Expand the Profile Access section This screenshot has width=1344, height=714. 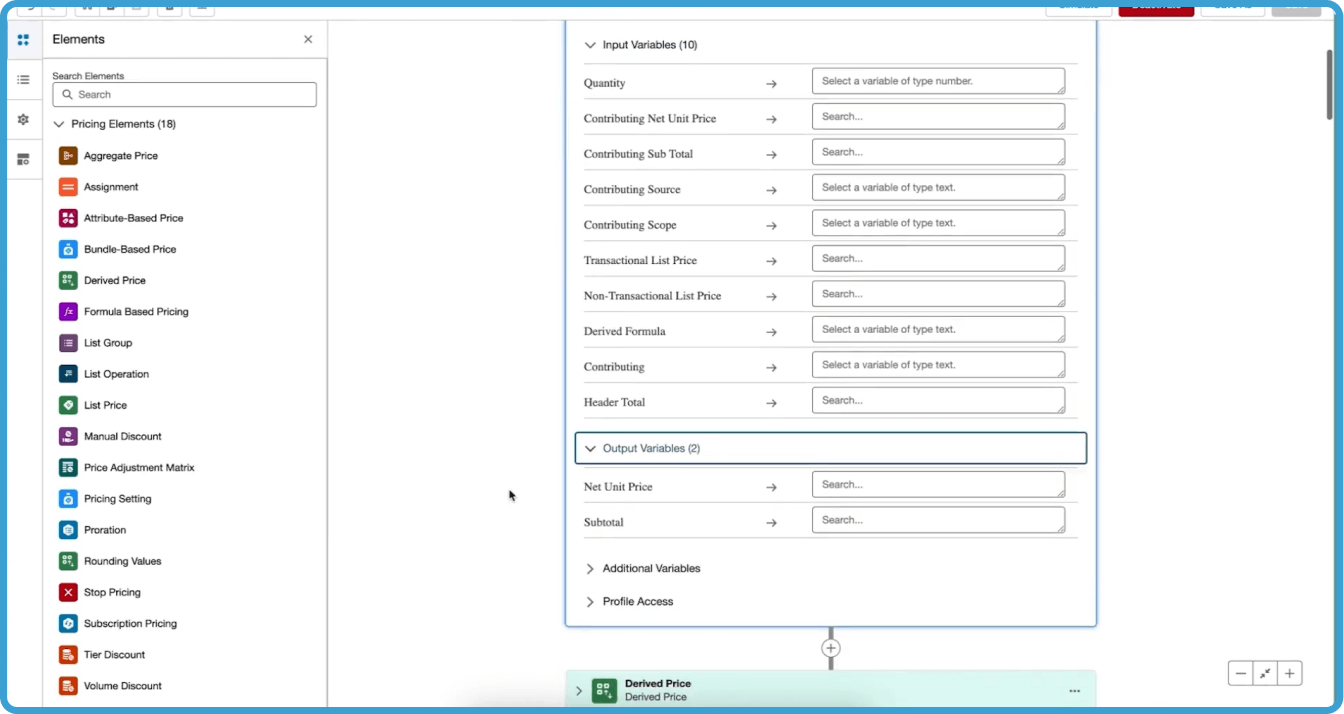click(x=590, y=601)
